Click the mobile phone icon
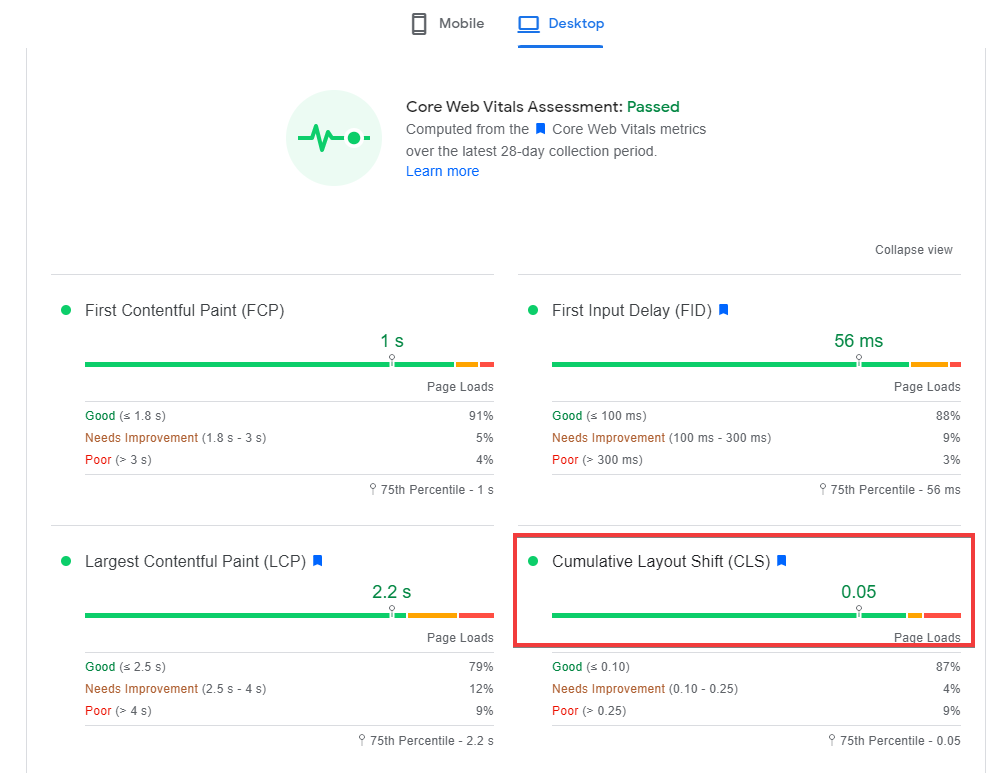The image size is (1000, 773). [419, 24]
